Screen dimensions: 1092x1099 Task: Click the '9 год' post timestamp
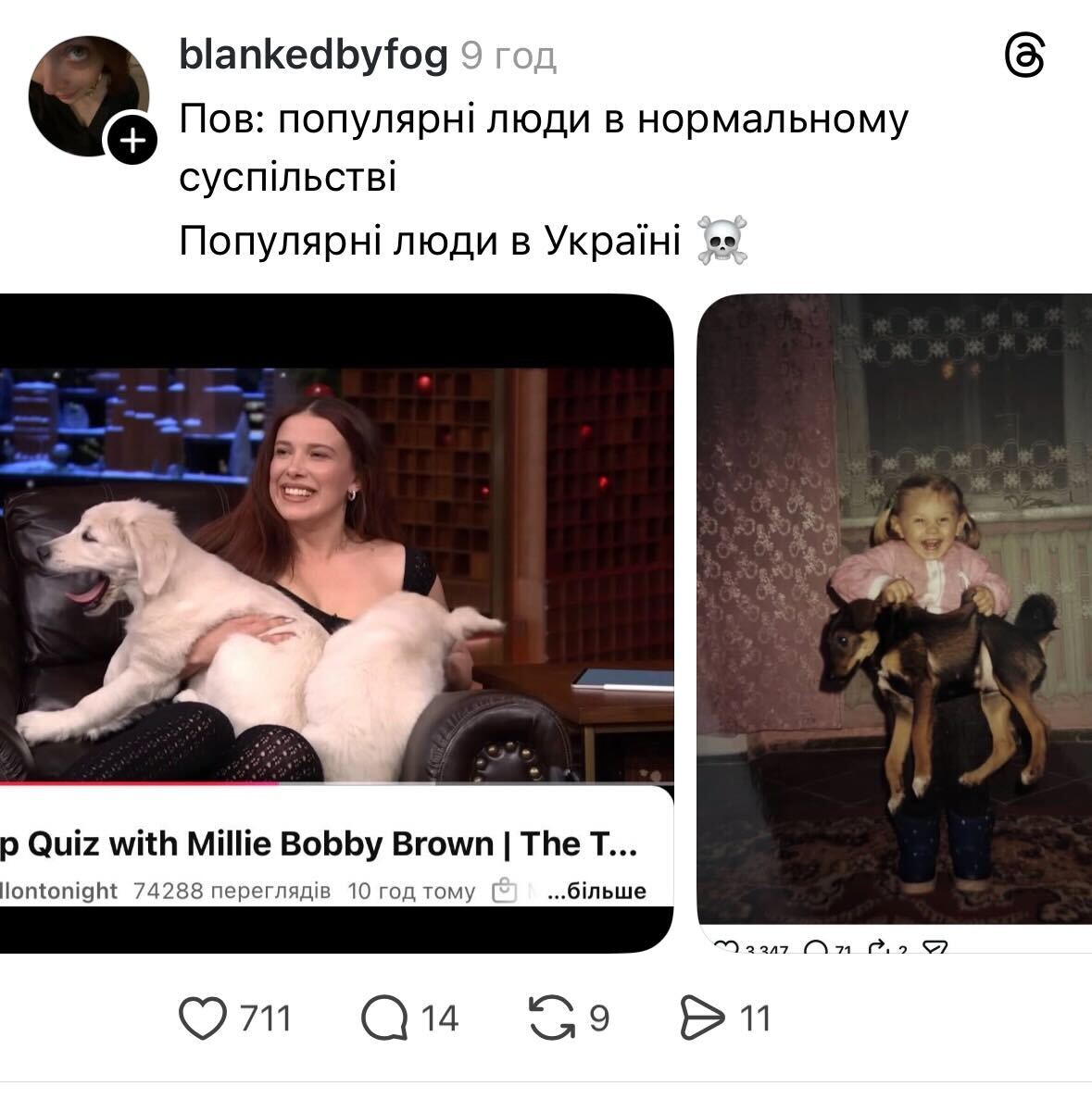[508, 56]
